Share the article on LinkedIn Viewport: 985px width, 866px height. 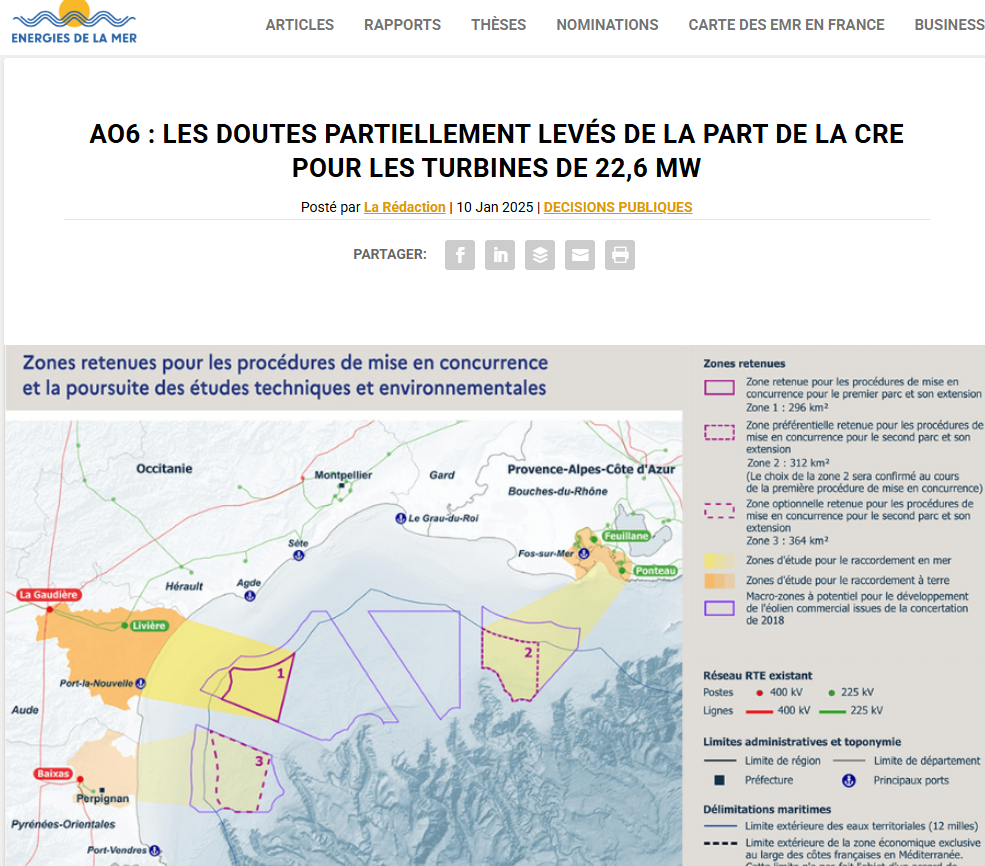click(500, 255)
